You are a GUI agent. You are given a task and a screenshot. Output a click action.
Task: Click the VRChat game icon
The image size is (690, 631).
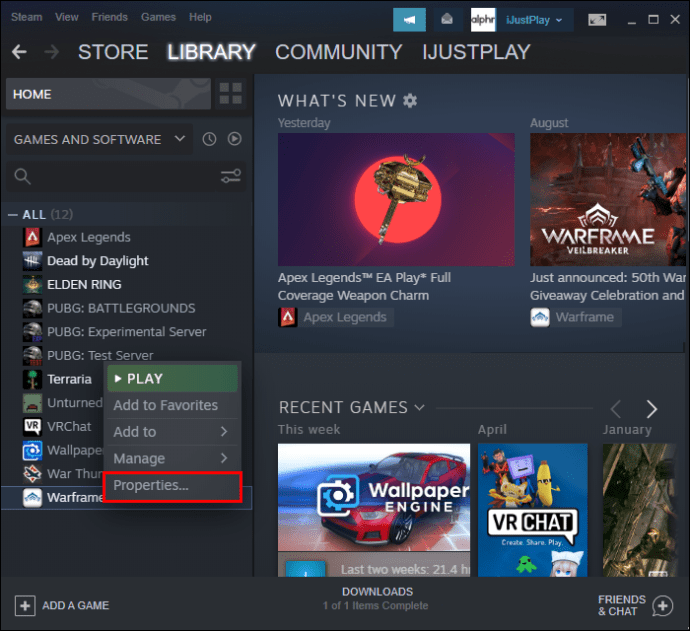click(32, 426)
